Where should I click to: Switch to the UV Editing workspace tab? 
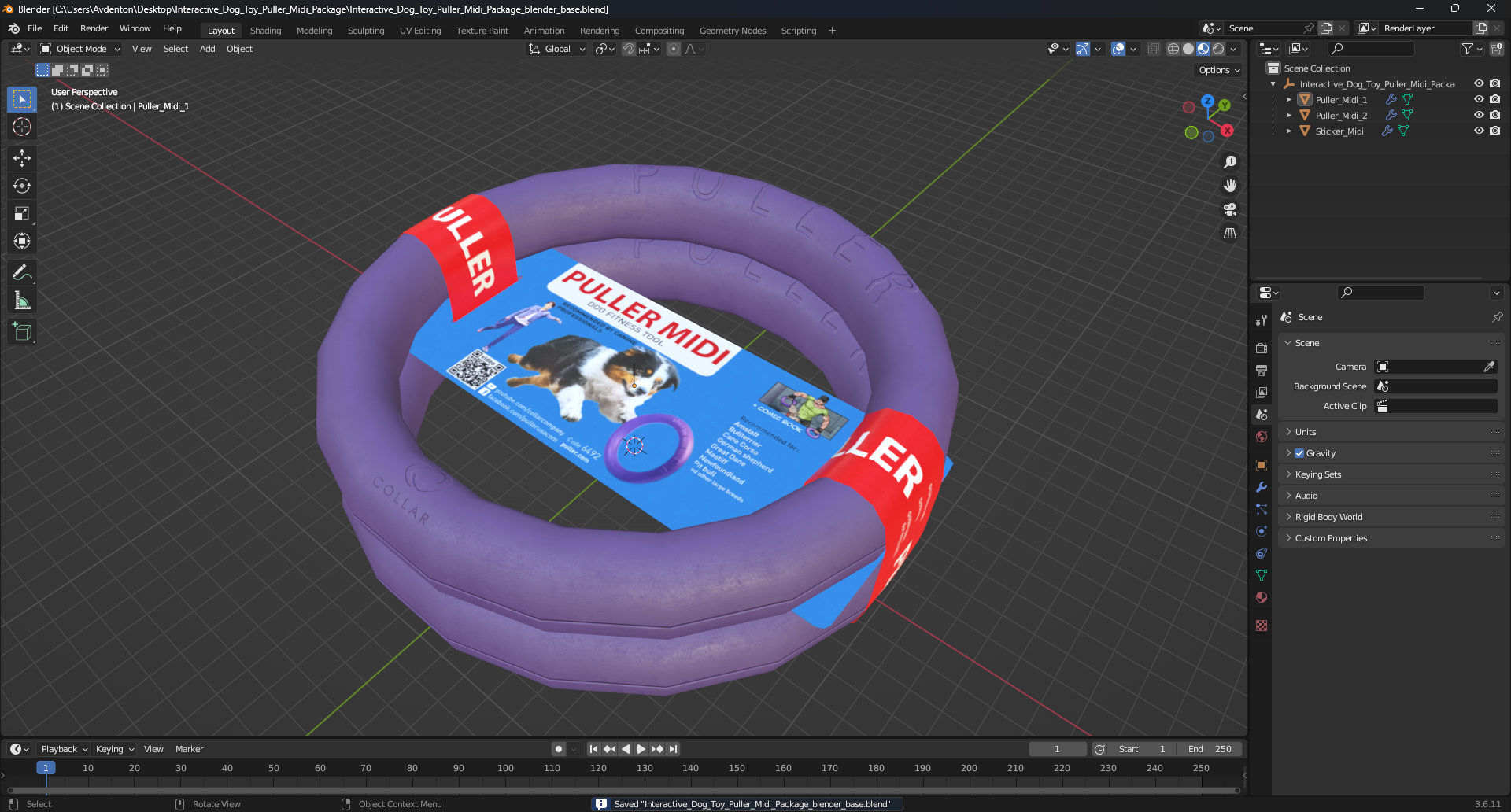pos(420,31)
